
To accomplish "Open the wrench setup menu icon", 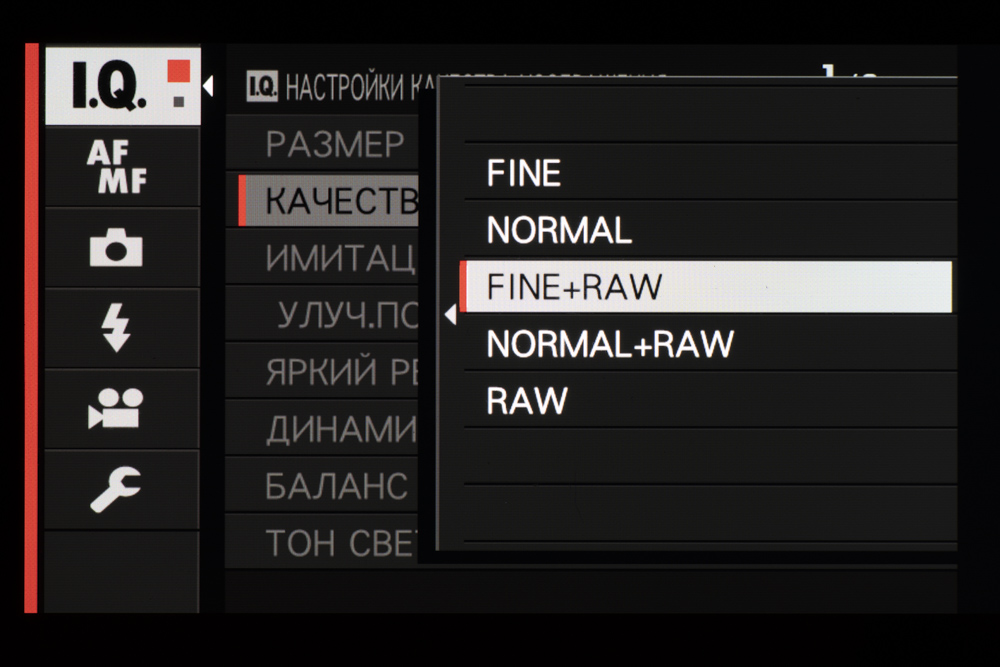I will 117,488.
